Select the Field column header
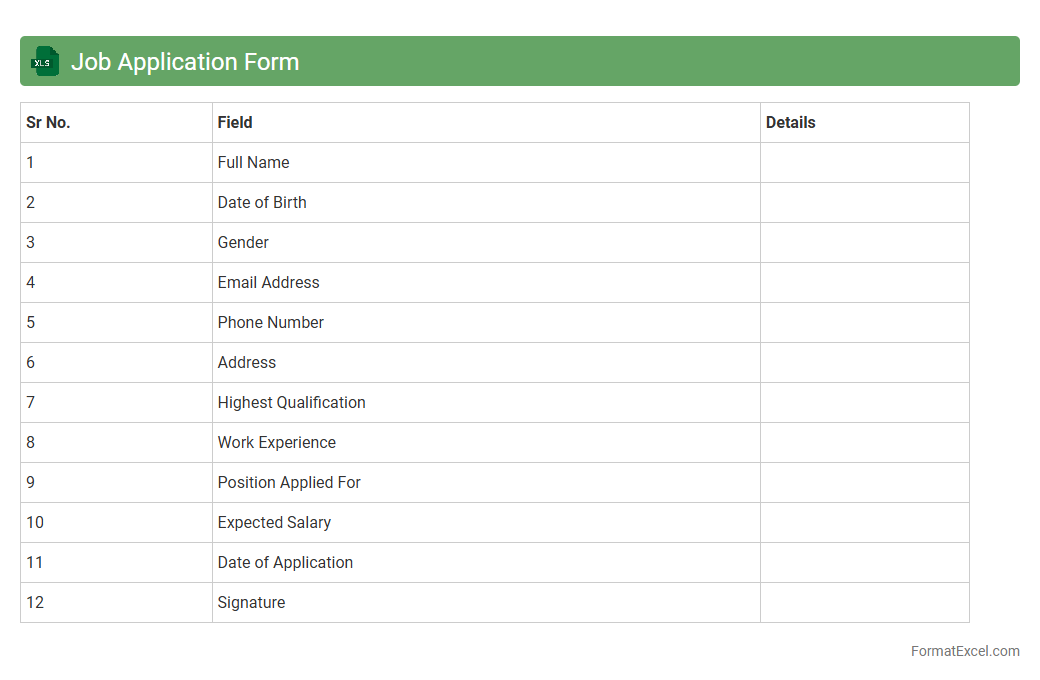Screen dimensions: 1040x680 [x=235, y=122]
